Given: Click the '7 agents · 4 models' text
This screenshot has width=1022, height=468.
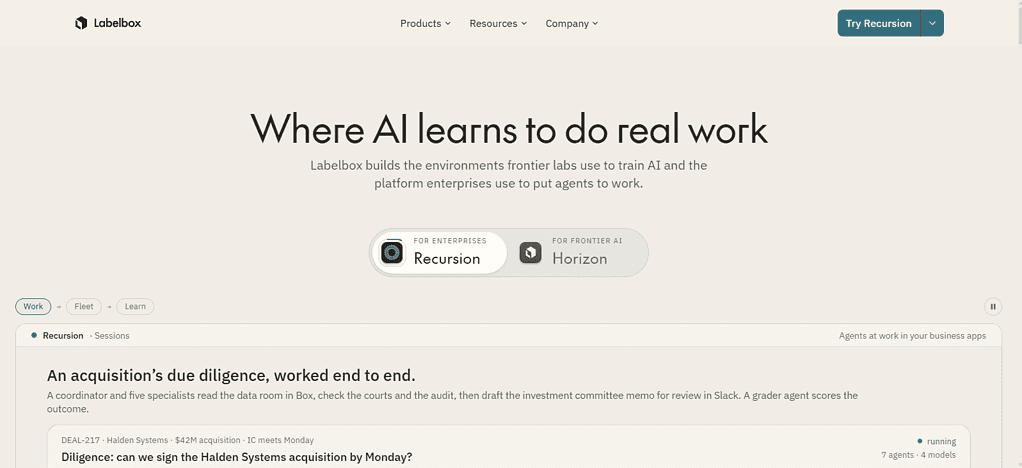Looking at the screenshot, I should tap(918, 454).
